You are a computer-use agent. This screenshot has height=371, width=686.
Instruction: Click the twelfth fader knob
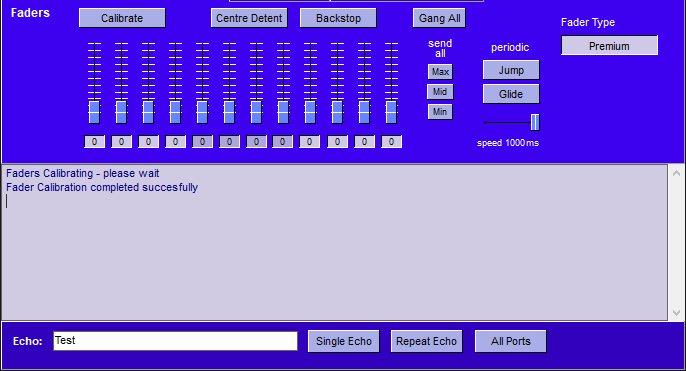coord(391,112)
